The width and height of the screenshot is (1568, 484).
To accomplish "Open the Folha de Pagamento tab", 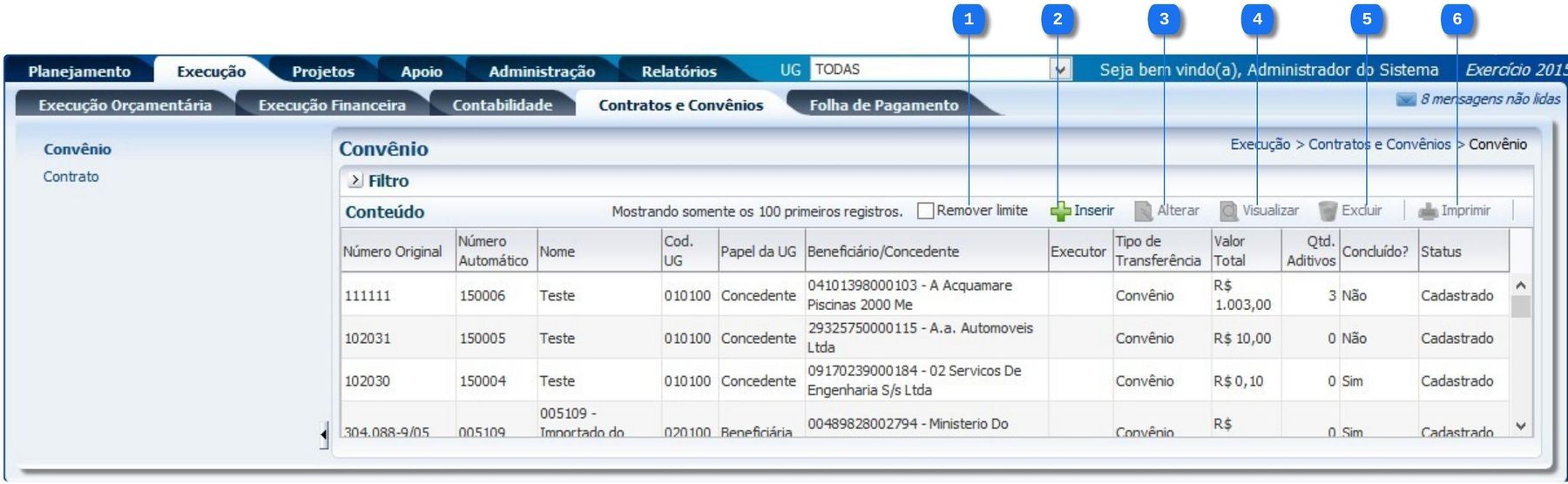I will point(883,105).
